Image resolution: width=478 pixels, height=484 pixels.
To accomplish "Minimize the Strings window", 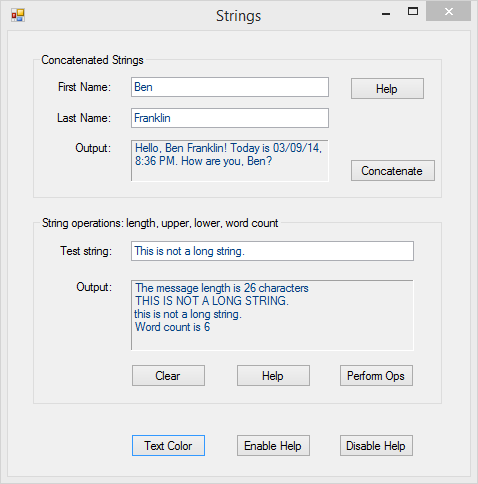I will (x=386, y=13).
